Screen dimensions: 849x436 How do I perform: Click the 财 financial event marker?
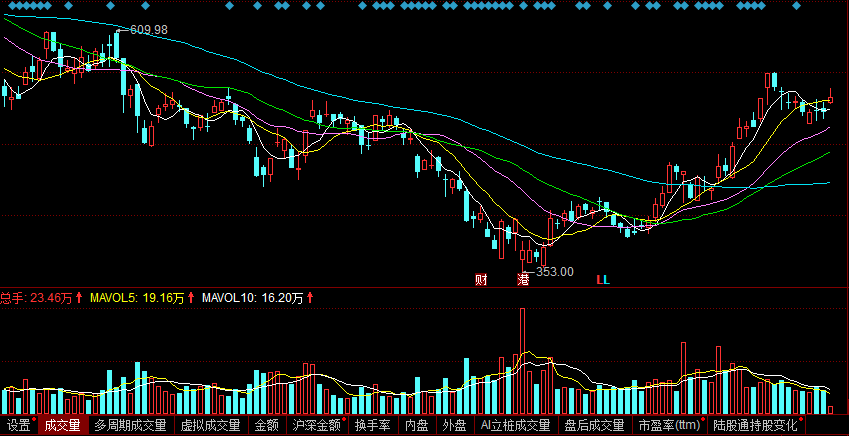(x=480, y=280)
